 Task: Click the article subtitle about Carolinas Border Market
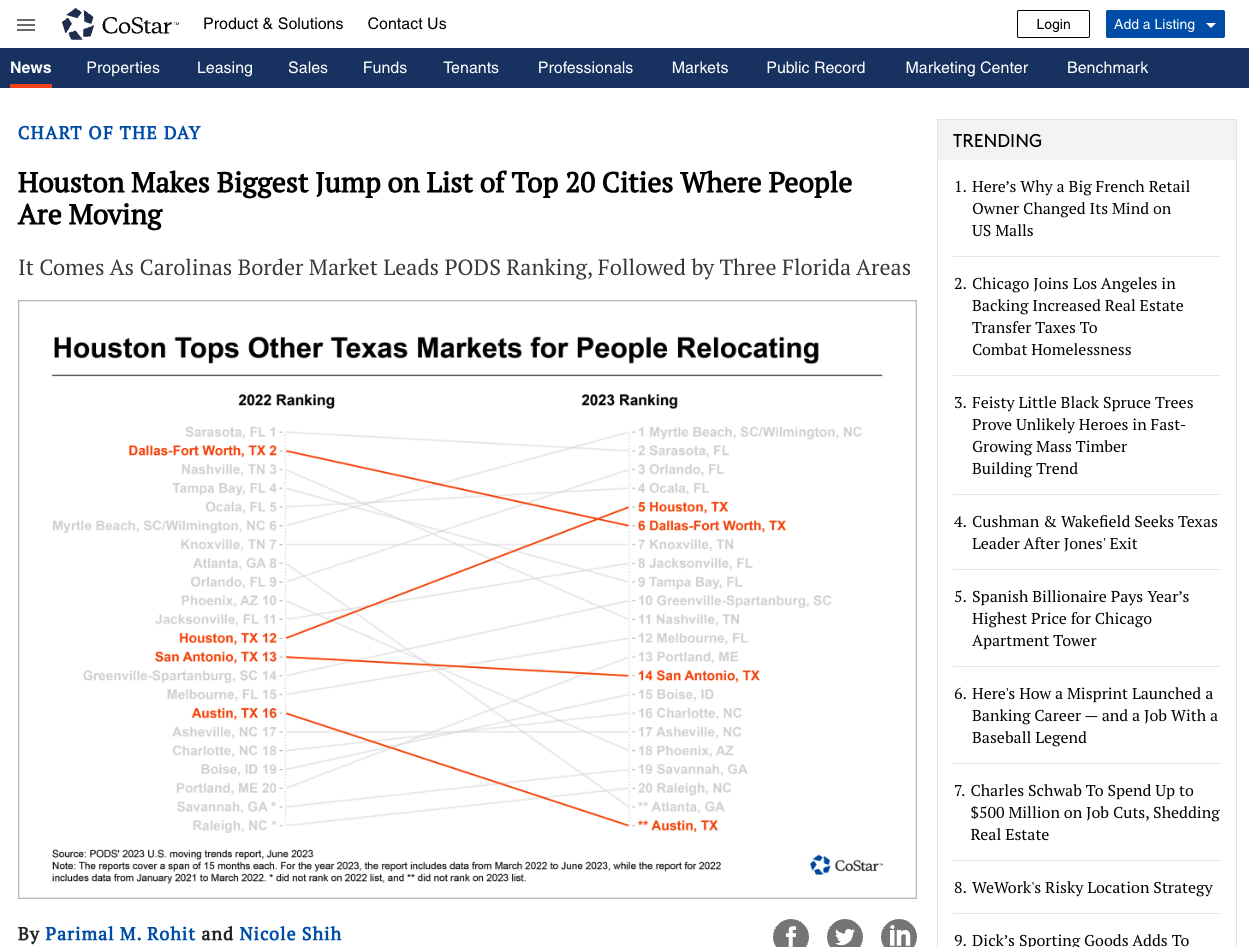[464, 268]
